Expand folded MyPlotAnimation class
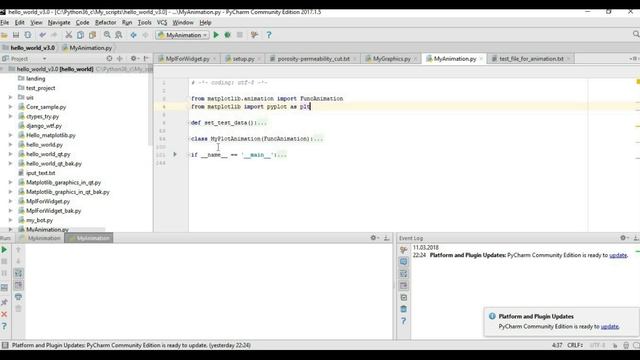 pos(318,139)
